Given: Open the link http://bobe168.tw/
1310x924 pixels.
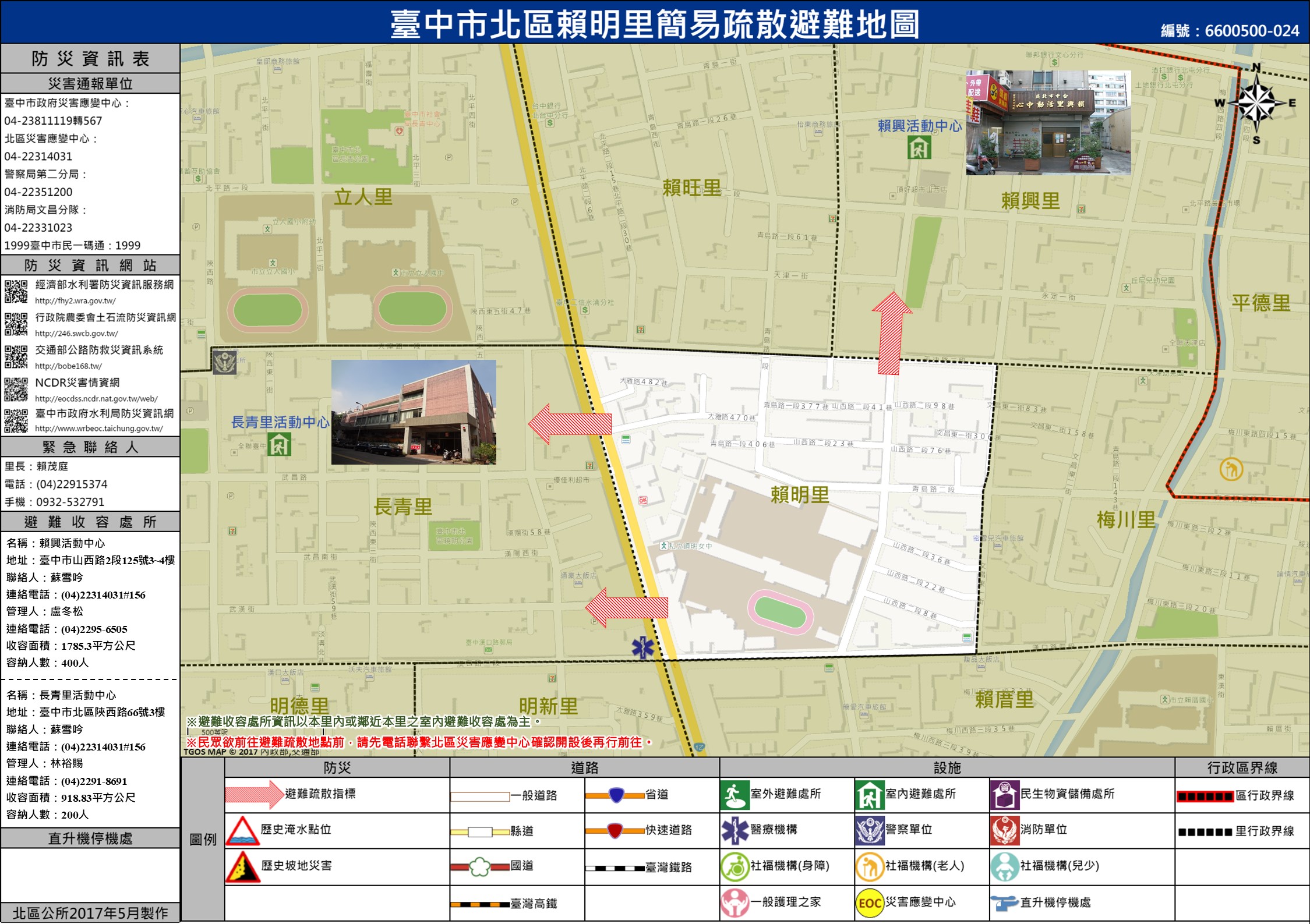Looking at the screenshot, I should [68, 366].
